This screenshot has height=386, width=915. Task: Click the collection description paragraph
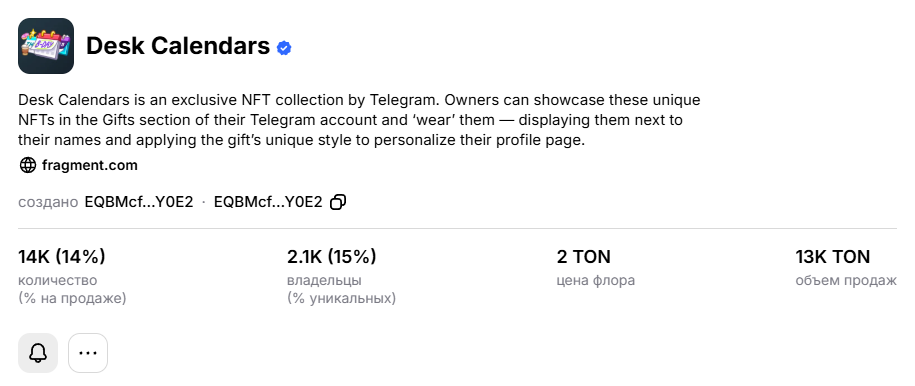point(359,120)
